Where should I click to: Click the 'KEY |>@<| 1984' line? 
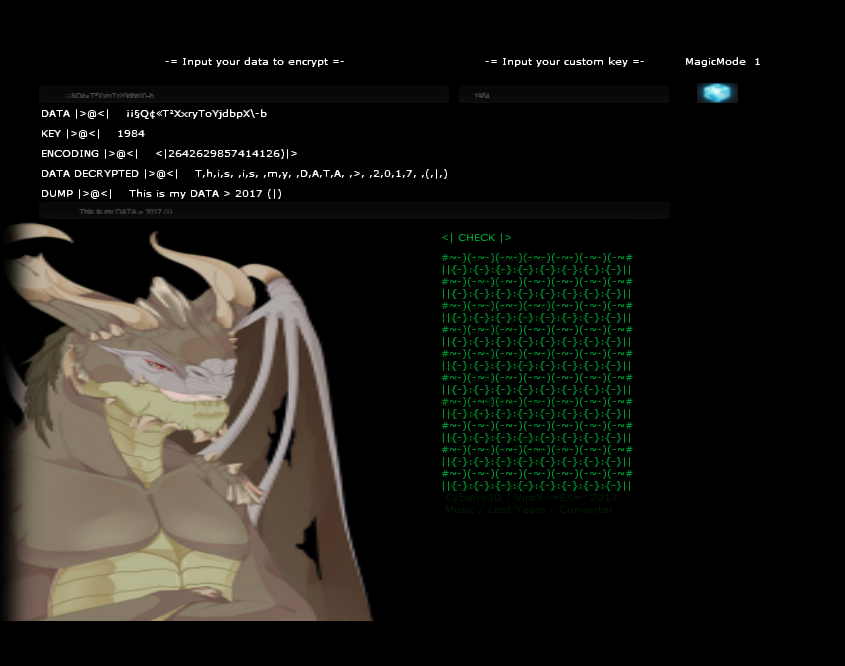tap(93, 134)
